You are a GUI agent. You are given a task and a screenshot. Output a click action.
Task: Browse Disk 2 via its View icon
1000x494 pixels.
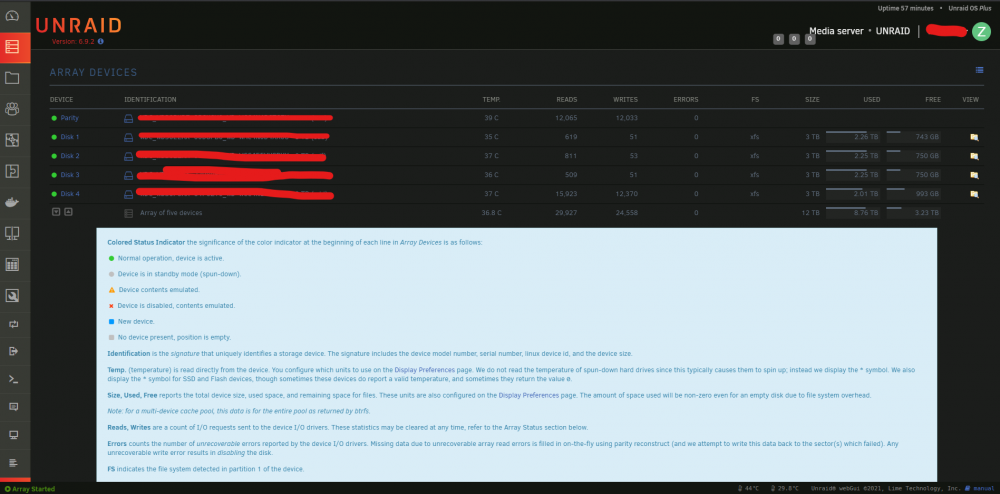[x=974, y=156]
